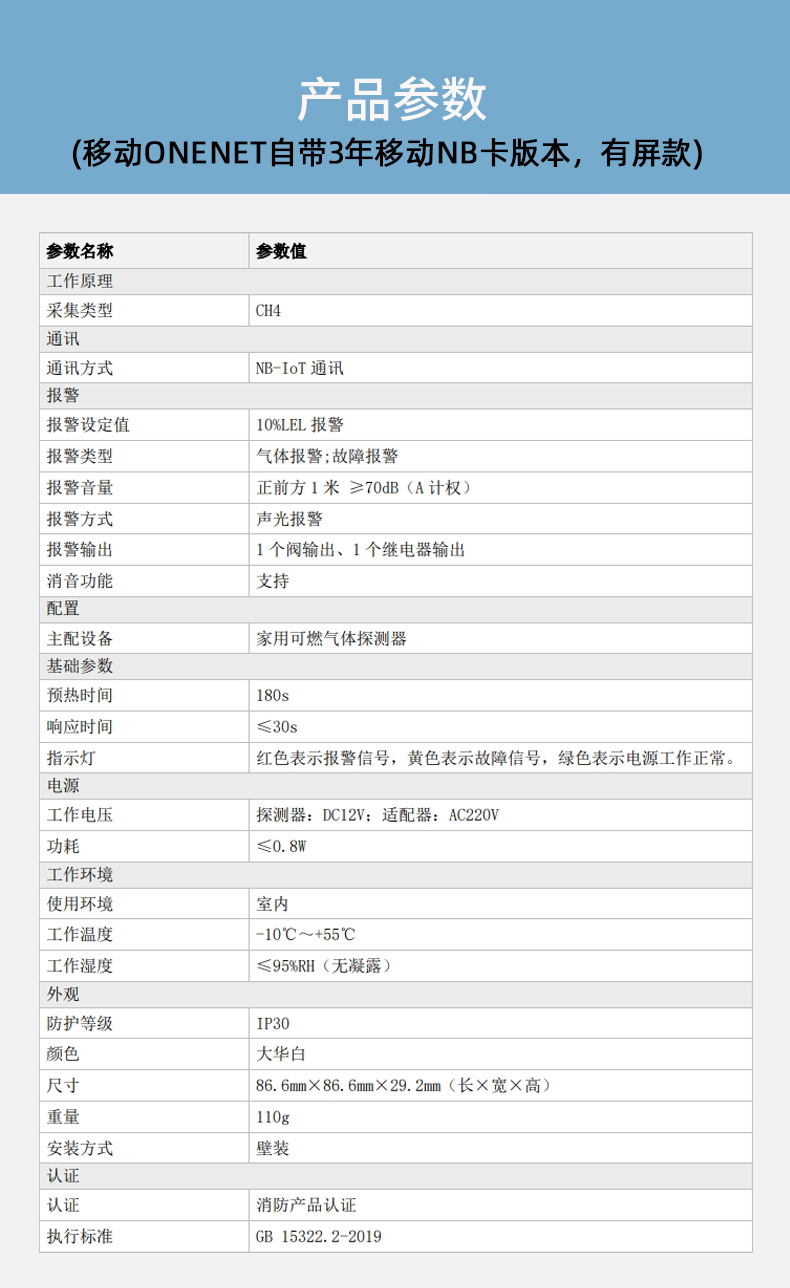The width and height of the screenshot is (790, 1288).
Task: Click the '主配设备' label
Action: pyautogui.click(x=80, y=638)
